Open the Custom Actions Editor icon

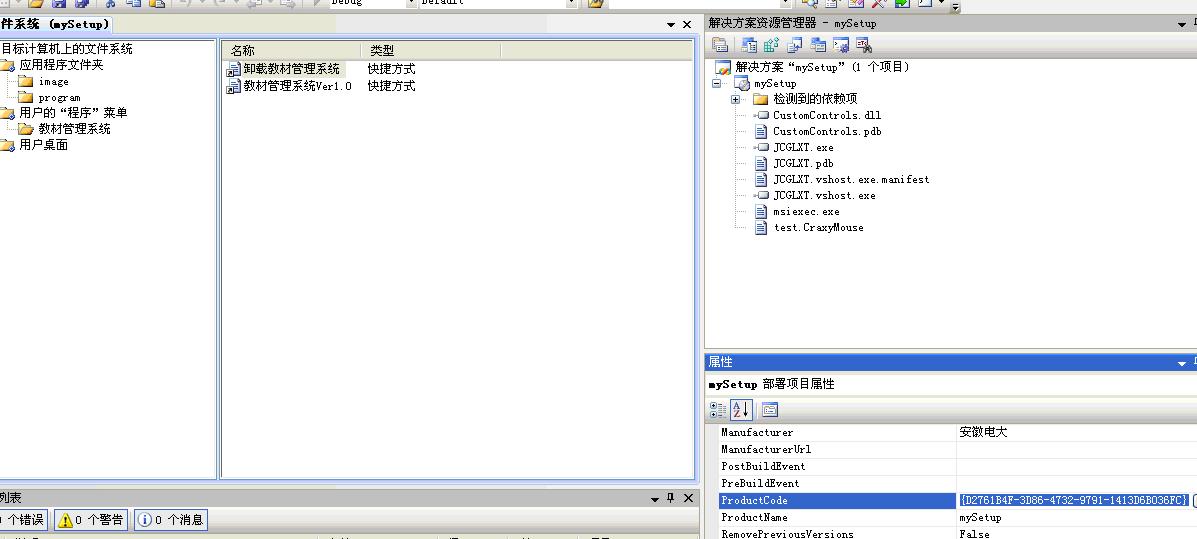(x=841, y=45)
